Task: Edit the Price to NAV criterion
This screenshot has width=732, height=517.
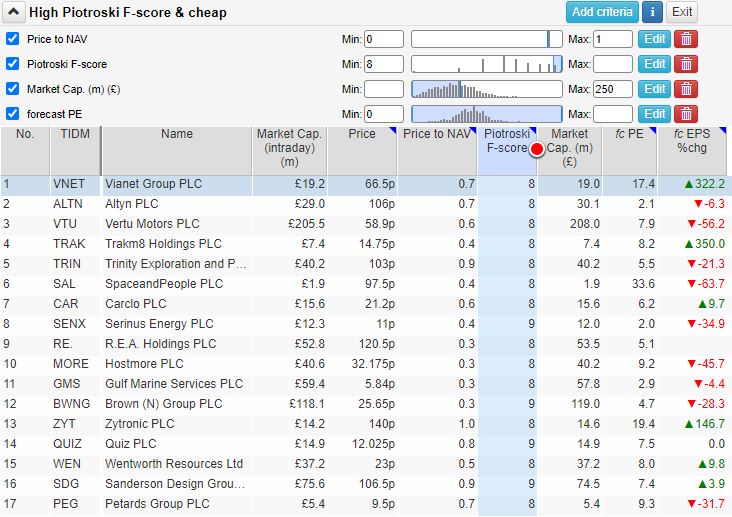Action: (654, 39)
